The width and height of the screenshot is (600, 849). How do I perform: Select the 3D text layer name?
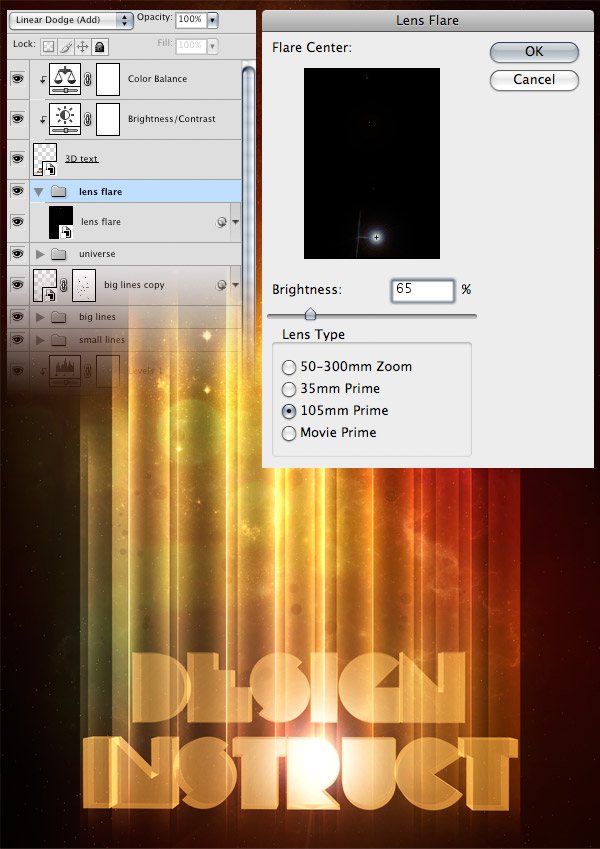point(82,159)
